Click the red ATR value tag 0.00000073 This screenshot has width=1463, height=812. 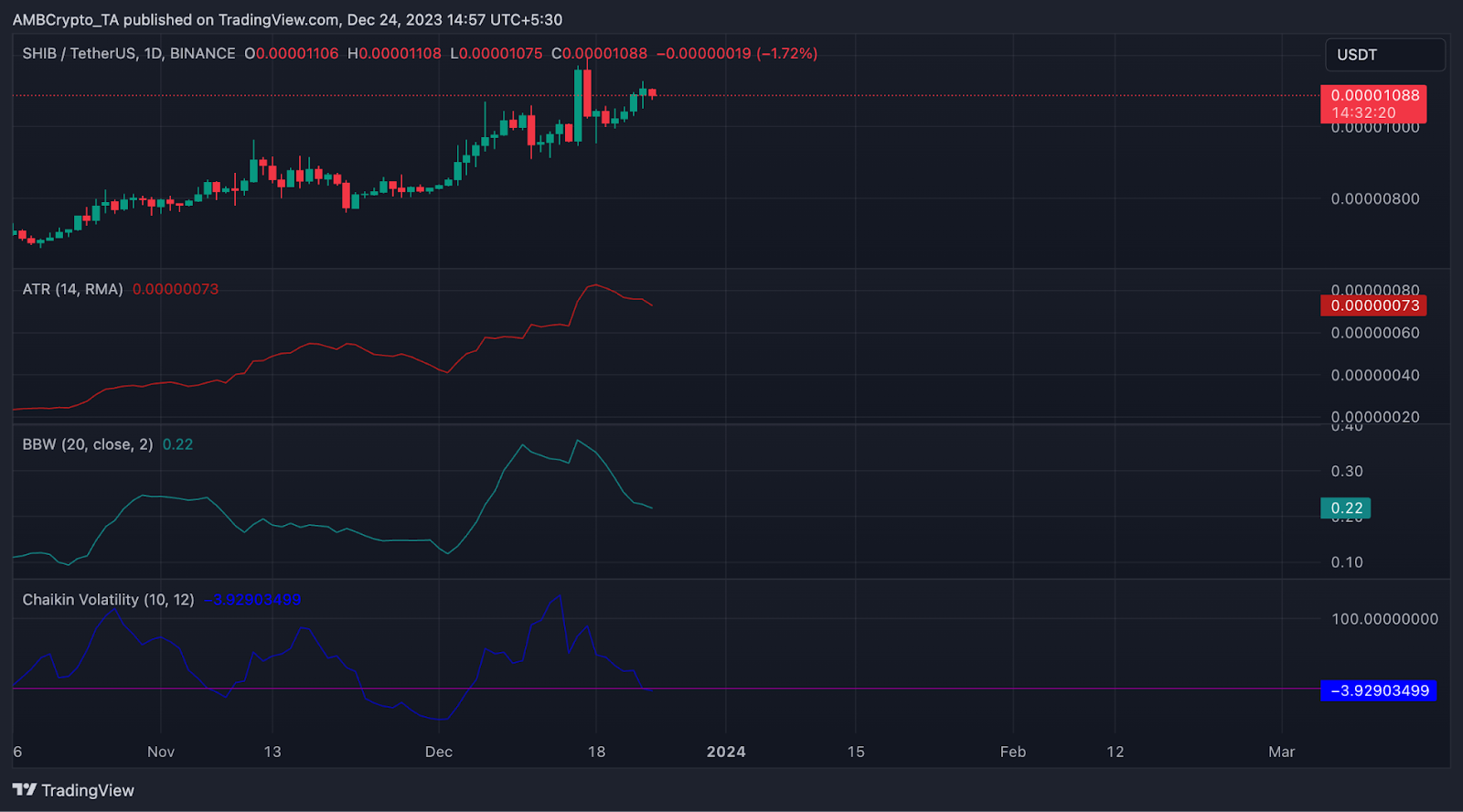(1373, 305)
